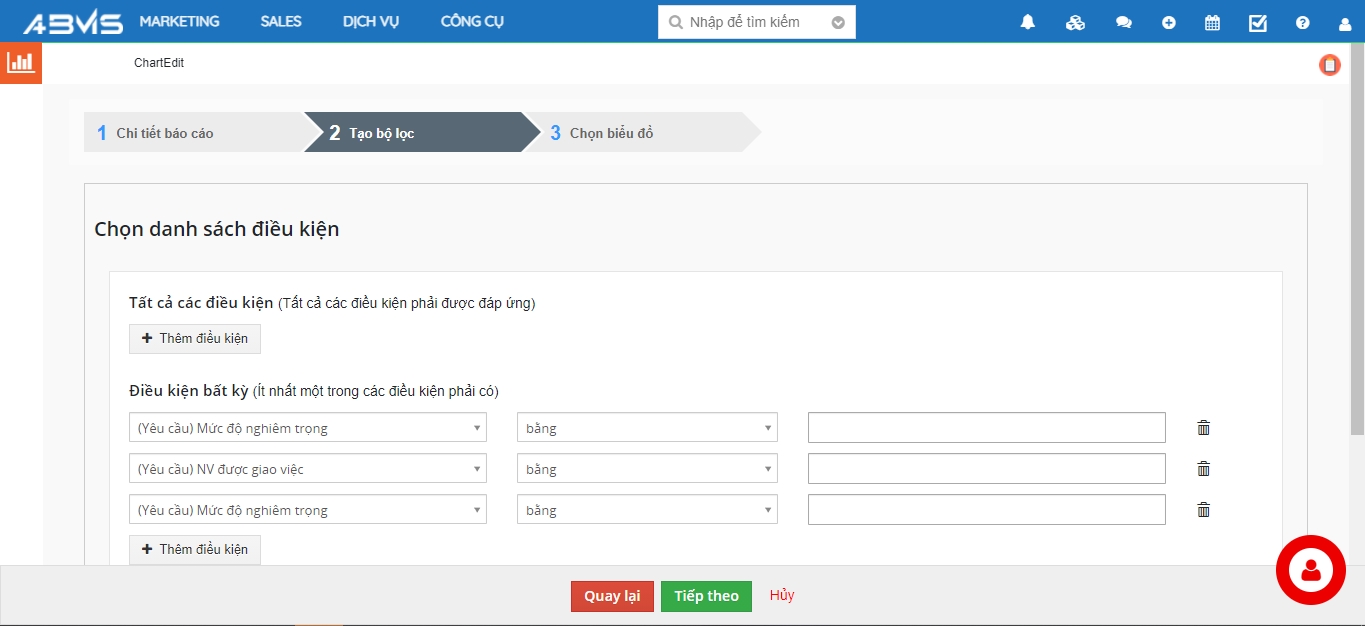Open the chat messages icon
Viewport: 1365px width, 626px height.
[x=1123, y=22]
